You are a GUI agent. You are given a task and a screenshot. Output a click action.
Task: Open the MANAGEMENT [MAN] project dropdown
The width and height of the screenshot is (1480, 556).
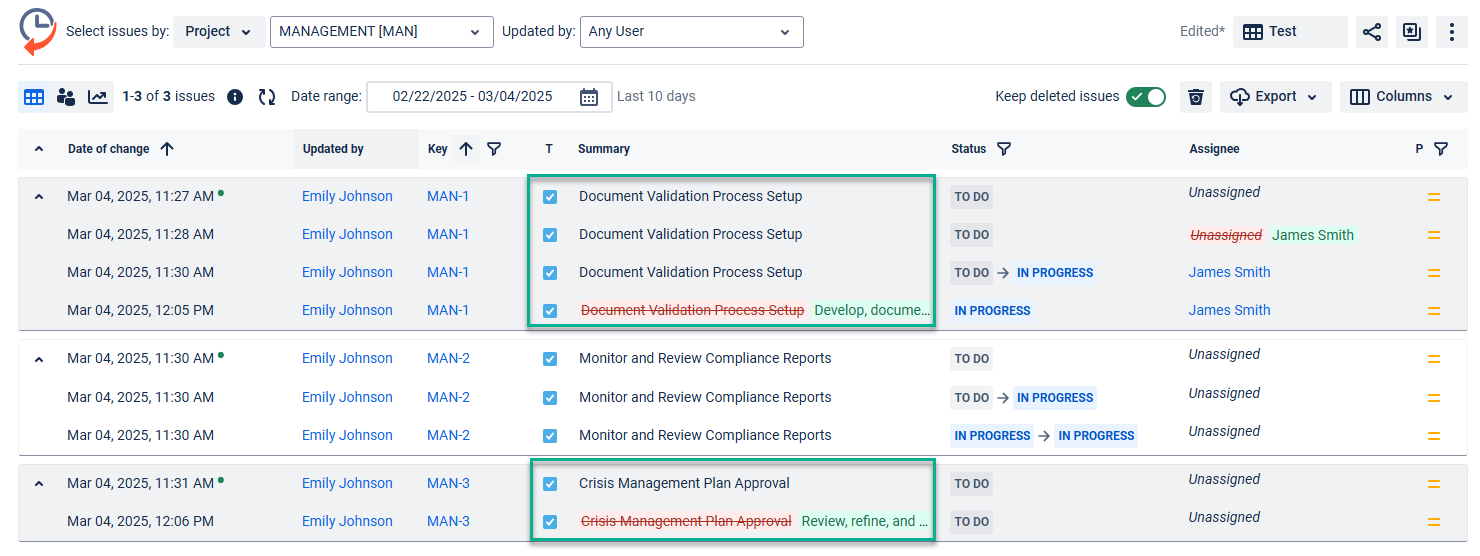pos(381,32)
